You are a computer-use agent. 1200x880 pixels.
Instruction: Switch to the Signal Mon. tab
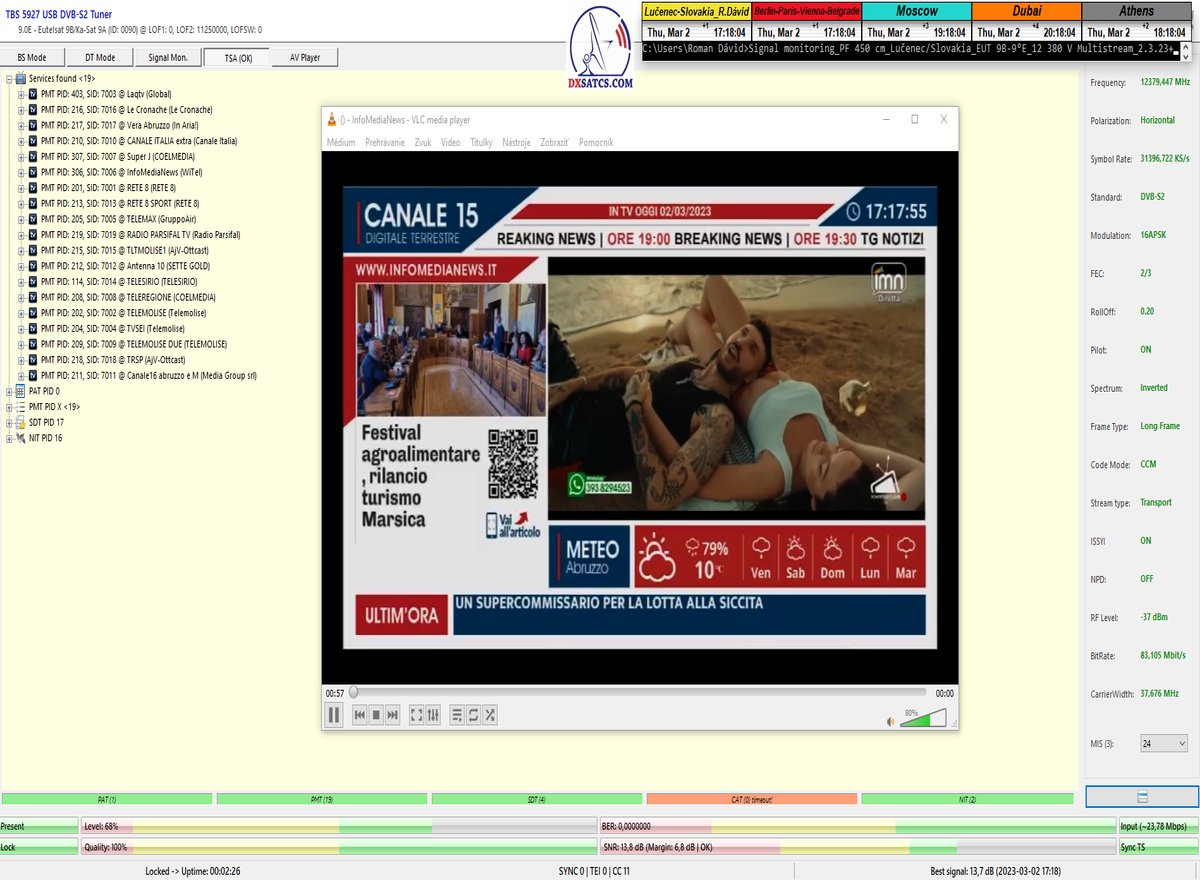[x=168, y=57]
